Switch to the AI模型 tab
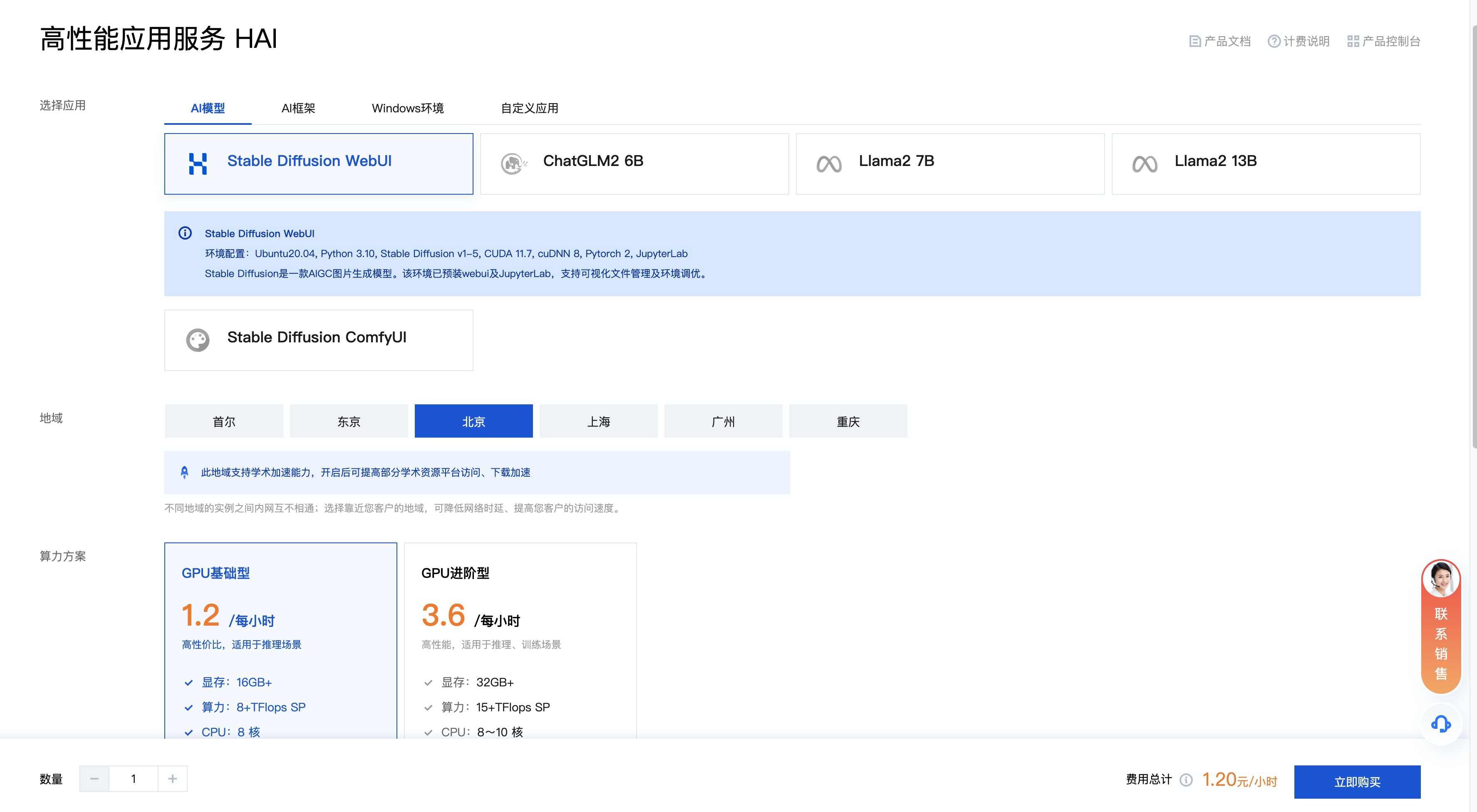This screenshot has height=812, width=1477. tap(208, 109)
